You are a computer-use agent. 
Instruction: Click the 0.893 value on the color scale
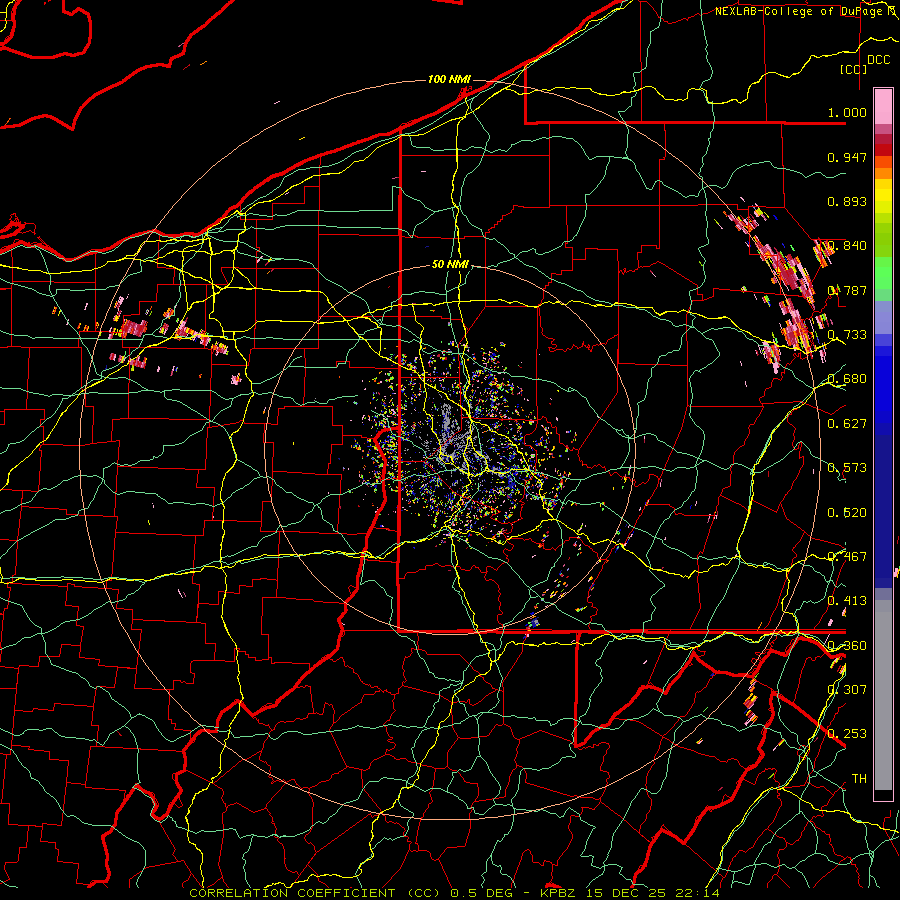[x=847, y=201]
